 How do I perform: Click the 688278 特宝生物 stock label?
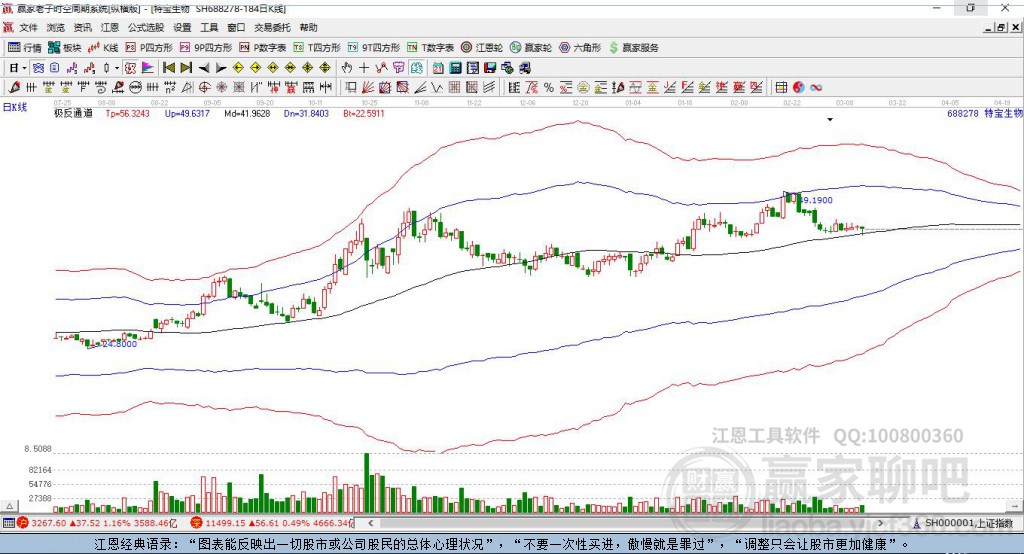[985, 114]
